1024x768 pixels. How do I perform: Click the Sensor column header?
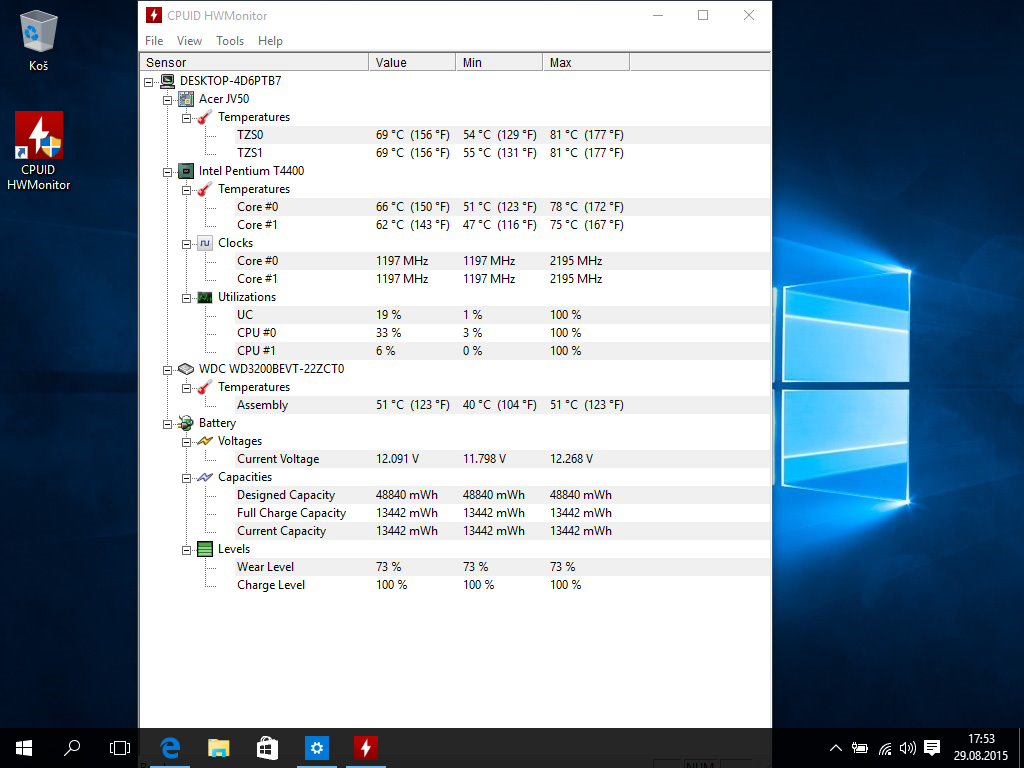point(255,62)
